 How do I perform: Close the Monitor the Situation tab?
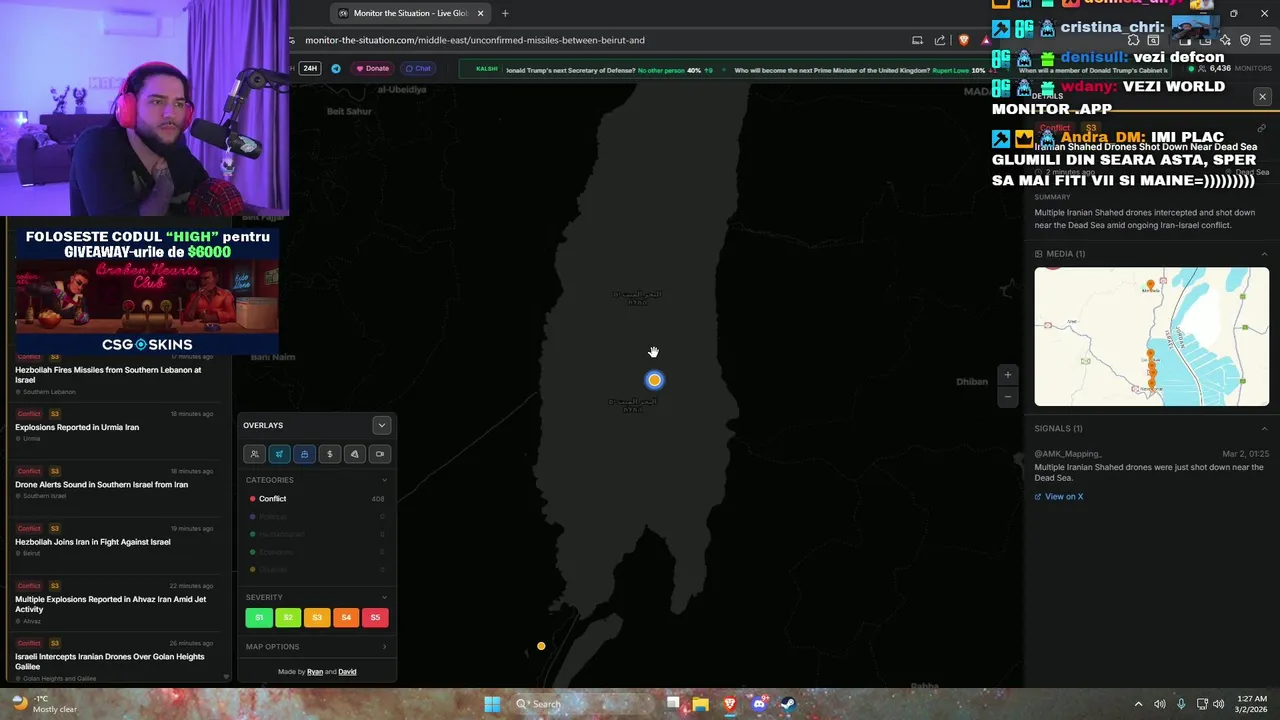tap(480, 13)
